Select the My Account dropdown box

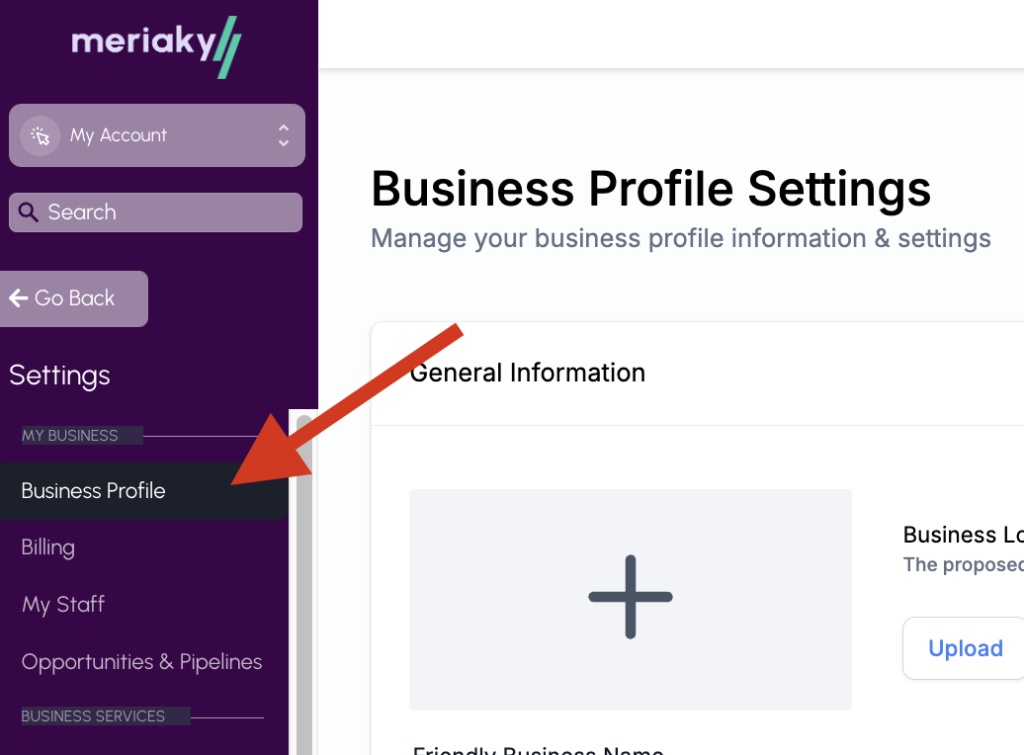pos(157,135)
